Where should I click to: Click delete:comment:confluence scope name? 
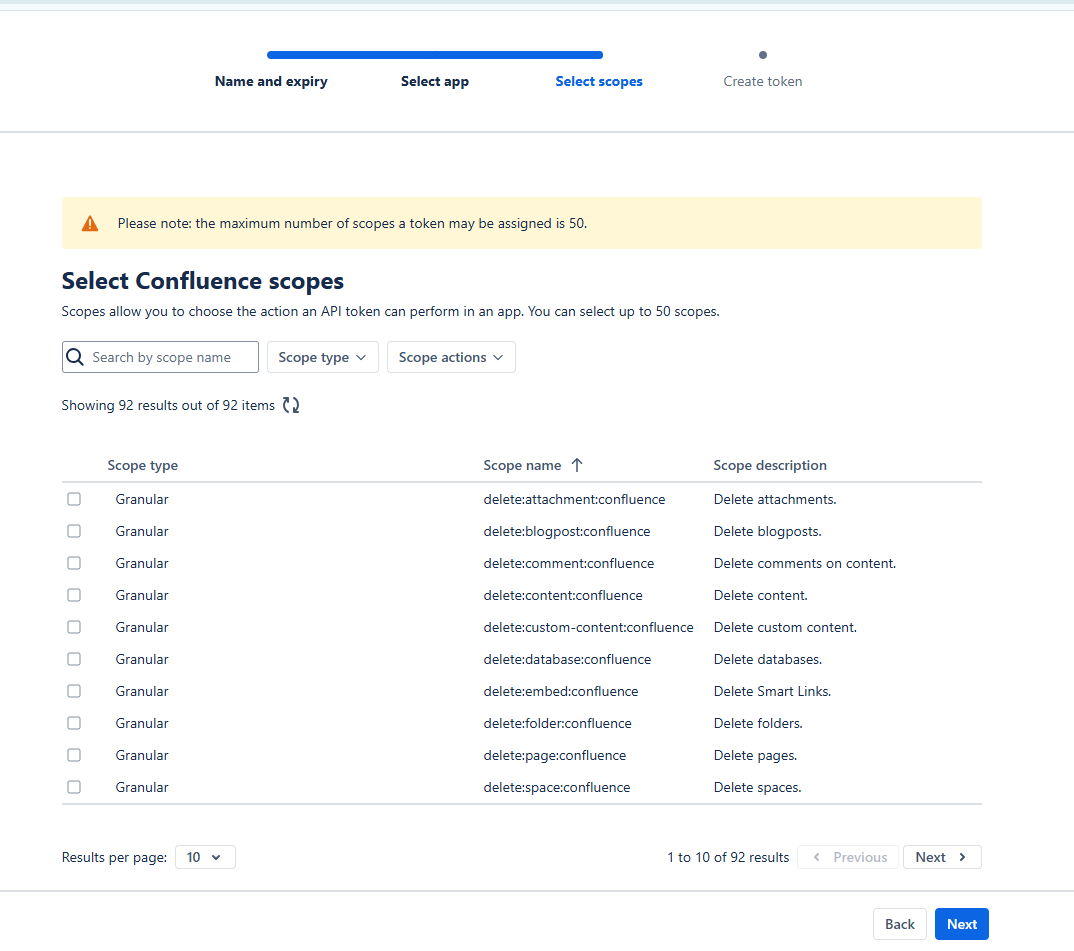tap(569, 563)
